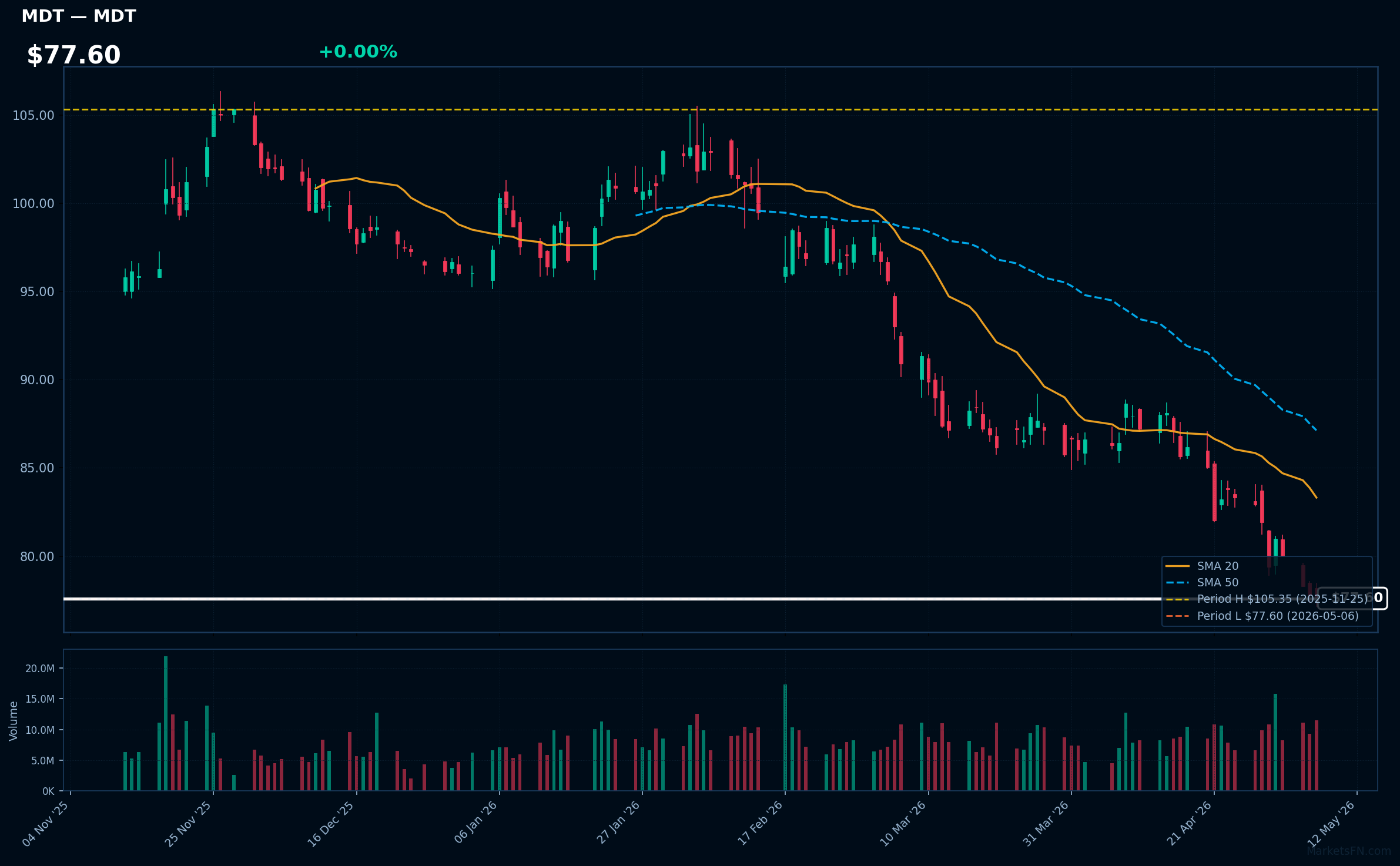Select the 100.00 price axis label

[x=34, y=203]
